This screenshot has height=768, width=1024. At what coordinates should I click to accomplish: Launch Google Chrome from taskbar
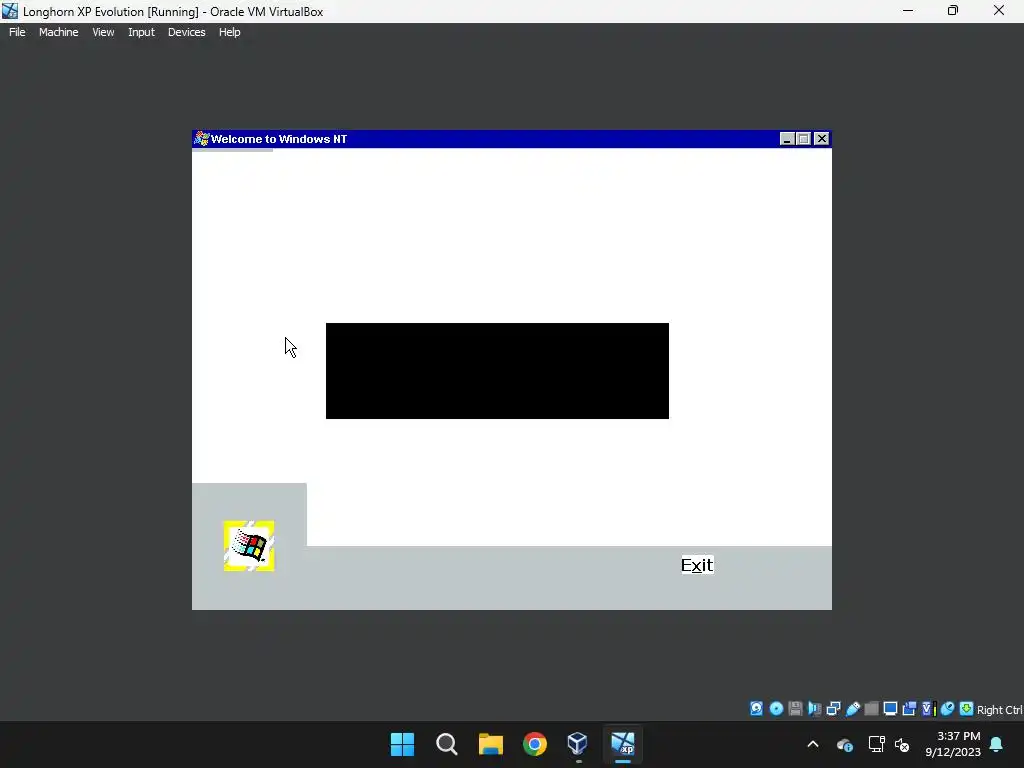[x=535, y=744]
